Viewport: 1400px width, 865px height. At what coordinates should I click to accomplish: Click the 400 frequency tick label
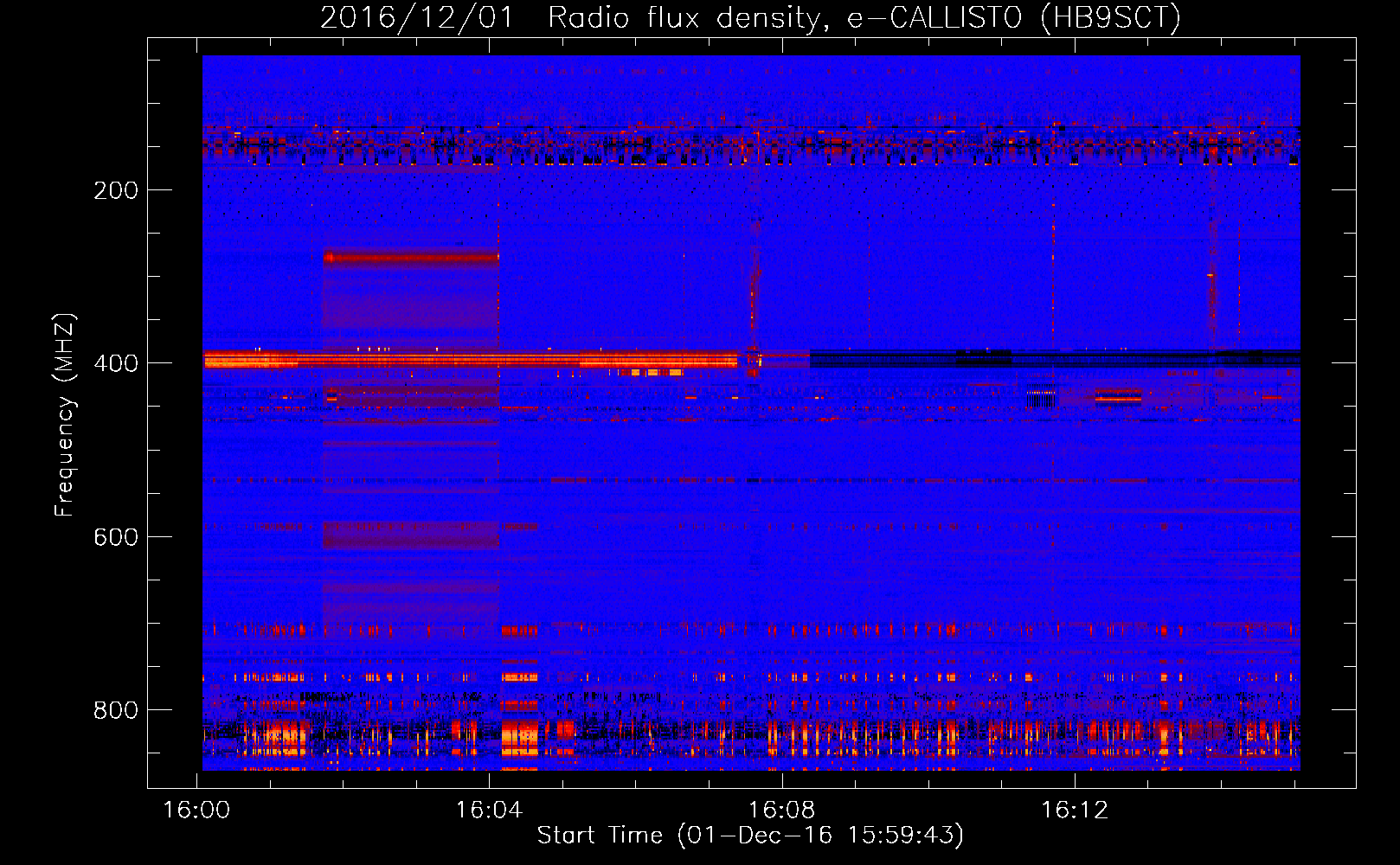(x=116, y=363)
